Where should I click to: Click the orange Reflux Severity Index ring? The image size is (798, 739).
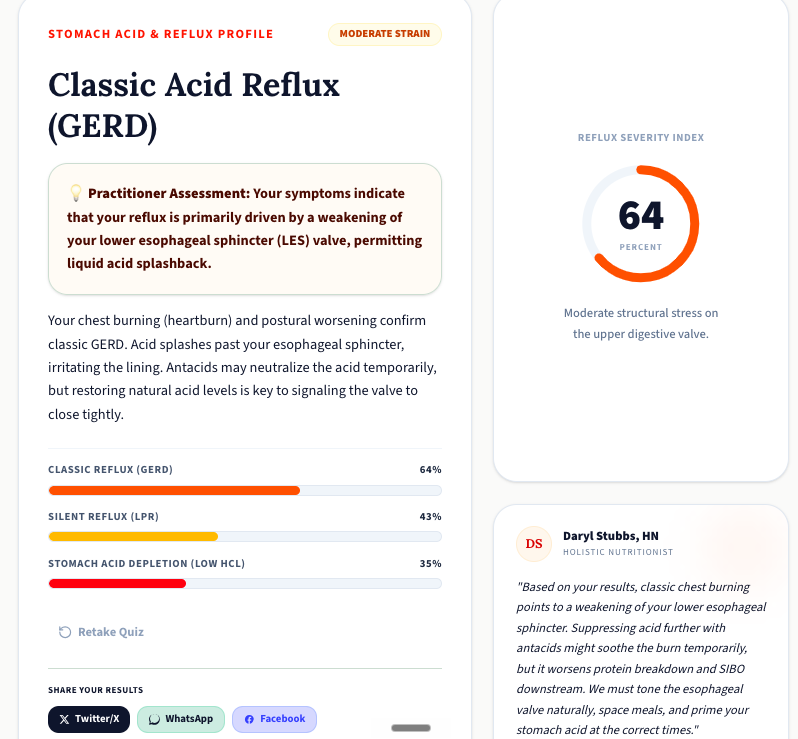tap(640, 223)
